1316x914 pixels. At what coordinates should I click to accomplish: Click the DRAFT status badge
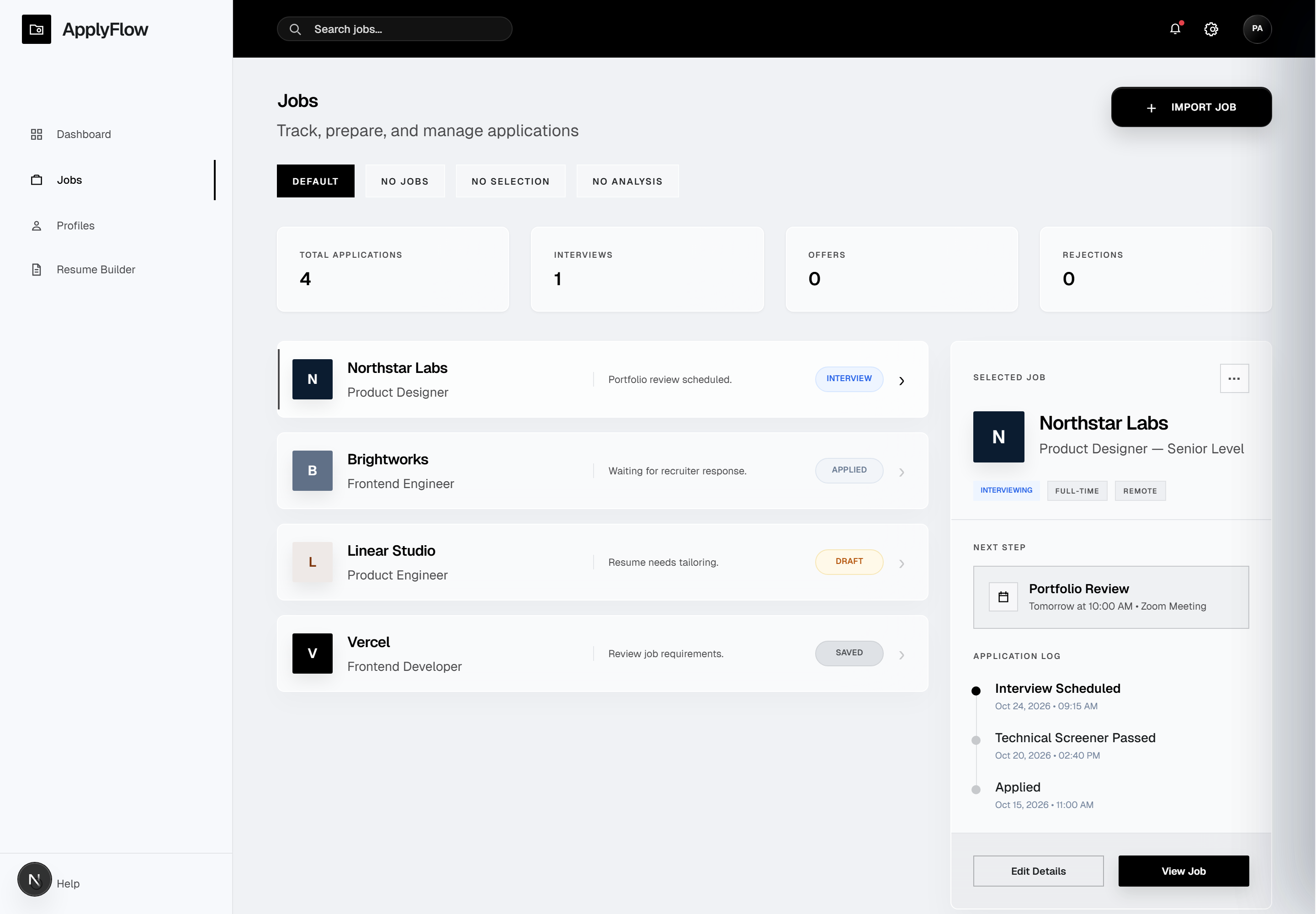pos(849,562)
